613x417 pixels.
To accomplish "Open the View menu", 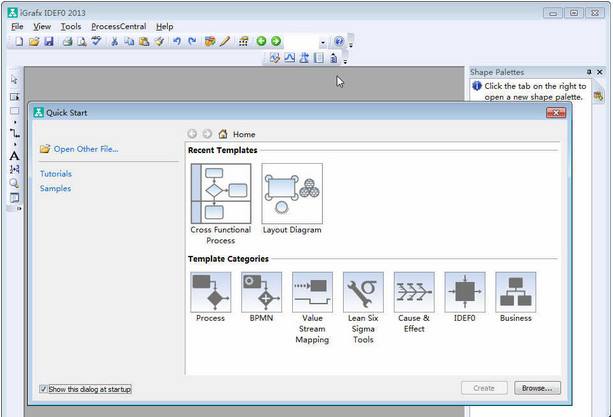I will (x=42, y=27).
